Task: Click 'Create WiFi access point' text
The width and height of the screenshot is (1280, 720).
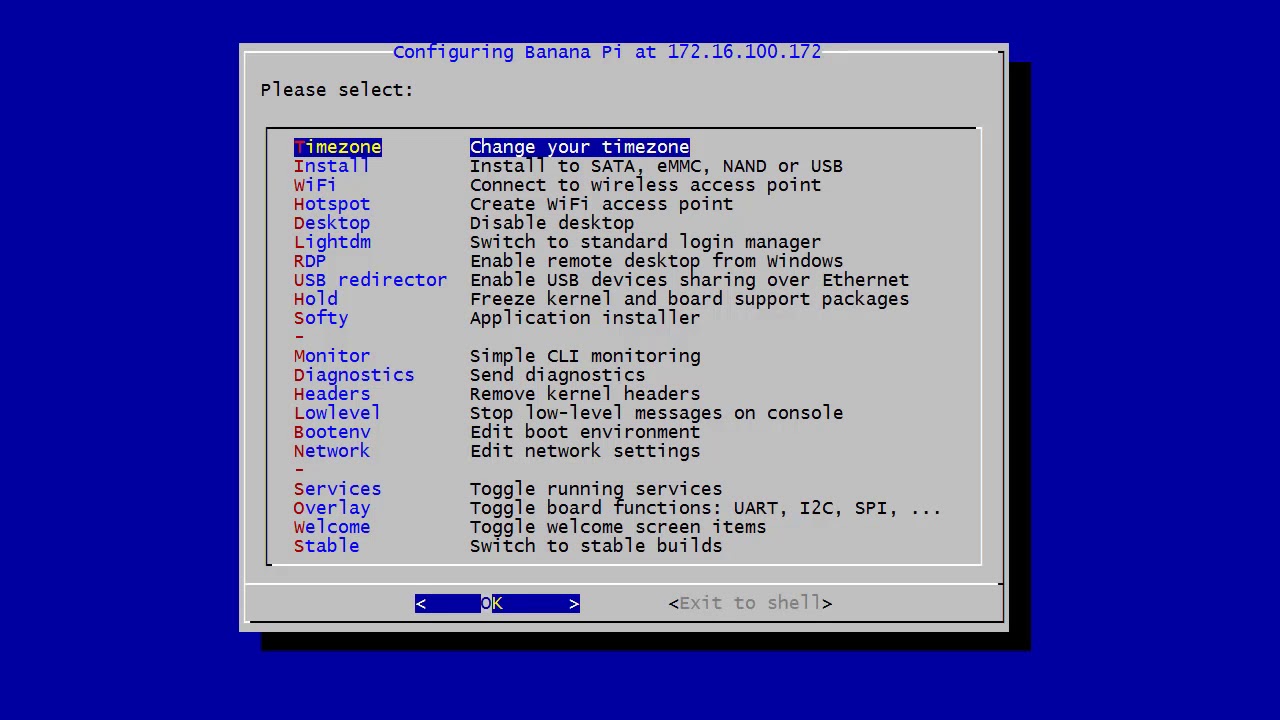Action: click(x=601, y=204)
